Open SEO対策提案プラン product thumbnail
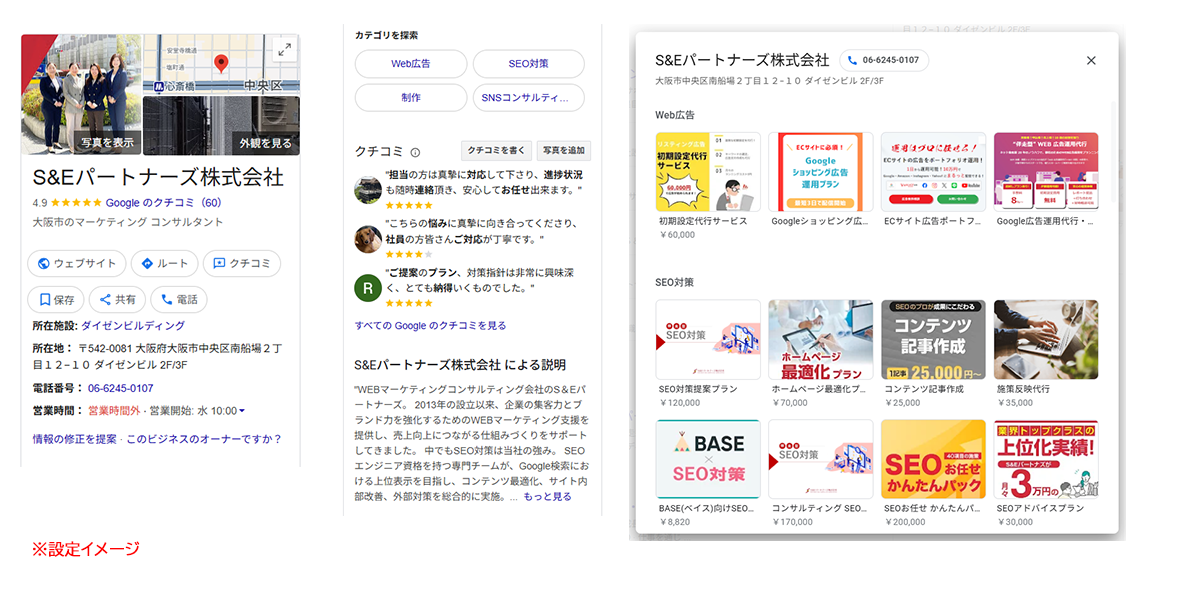The width and height of the screenshot is (1181, 591). (x=708, y=340)
